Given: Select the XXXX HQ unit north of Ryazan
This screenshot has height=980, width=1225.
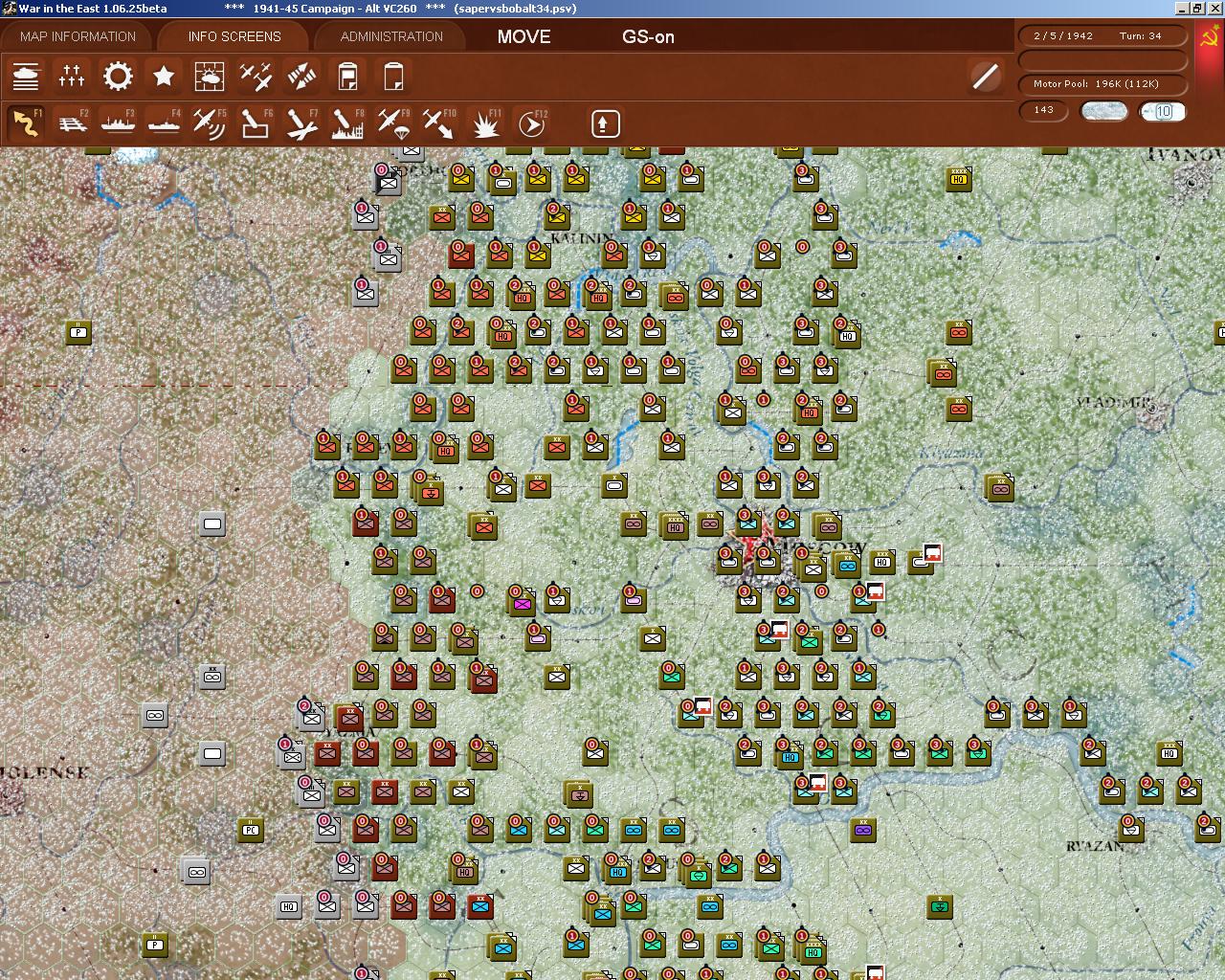Looking at the screenshot, I should [x=1169, y=752].
